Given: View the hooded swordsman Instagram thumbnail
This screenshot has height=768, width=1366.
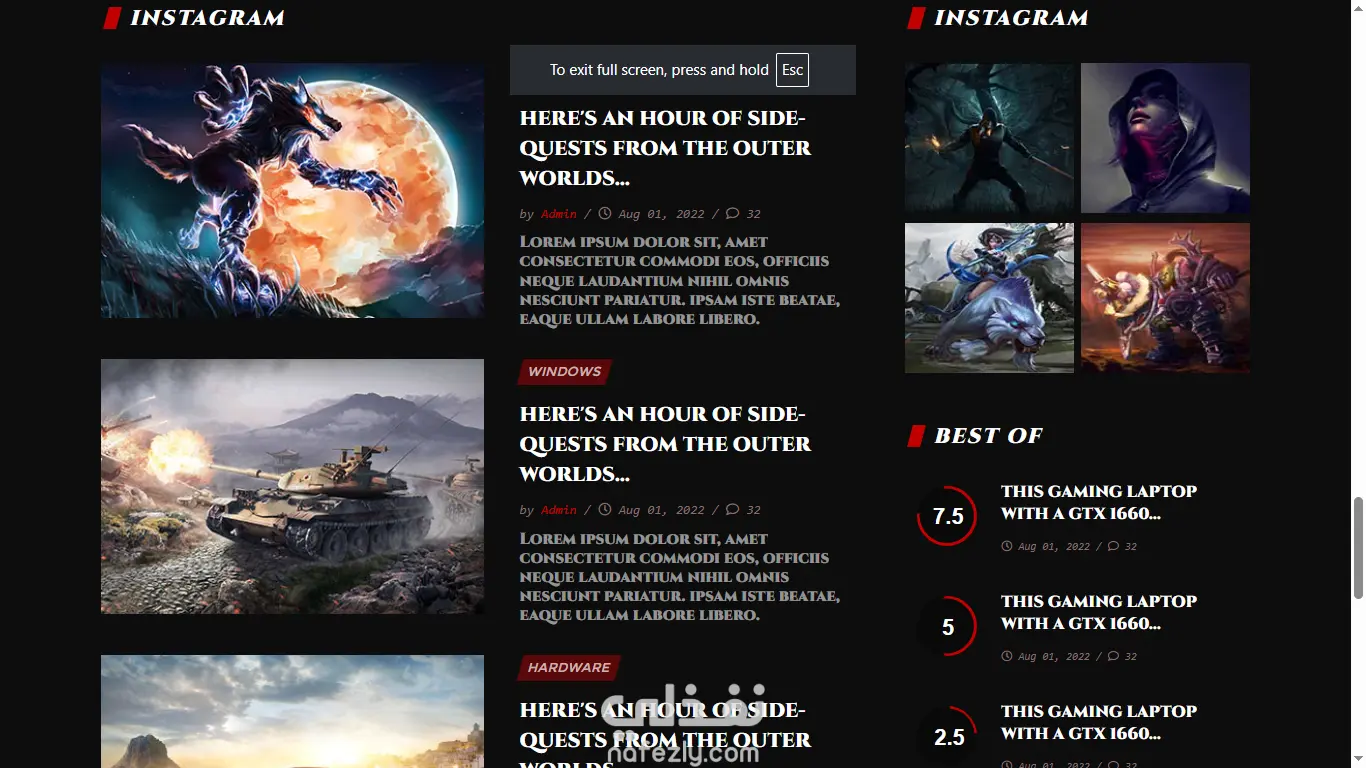Looking at the screenshot, I should point(989,138).
